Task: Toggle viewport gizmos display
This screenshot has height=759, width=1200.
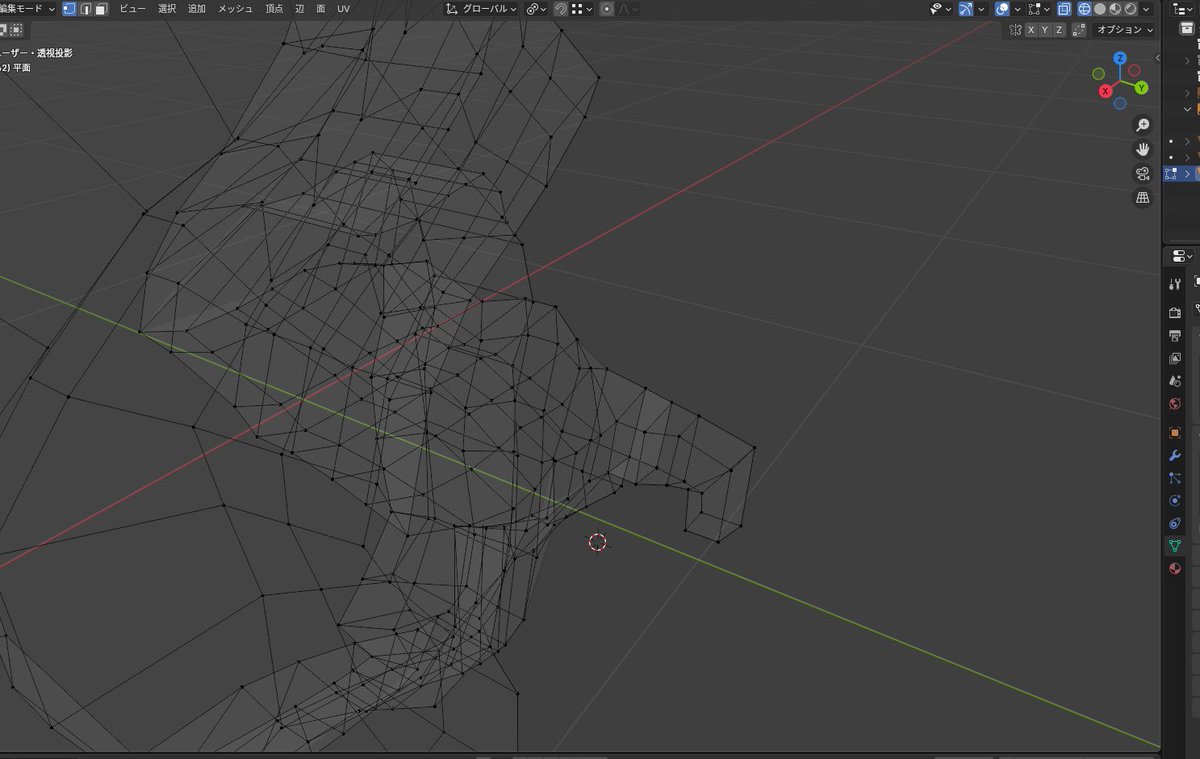Action: 966,9
